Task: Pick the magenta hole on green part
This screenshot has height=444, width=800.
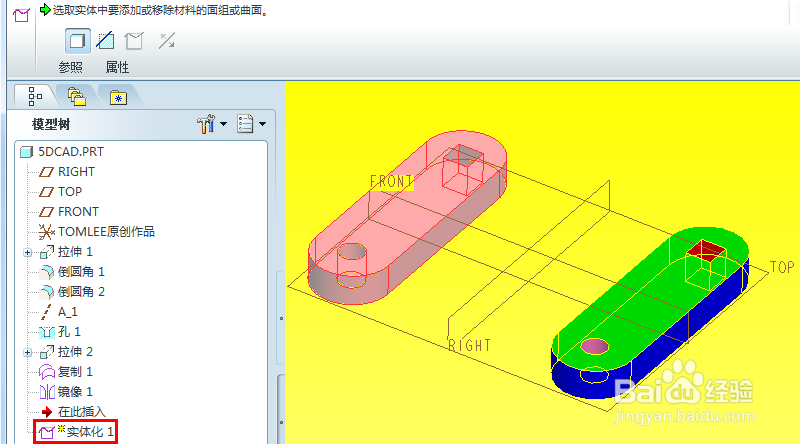Action: [595, 346]
